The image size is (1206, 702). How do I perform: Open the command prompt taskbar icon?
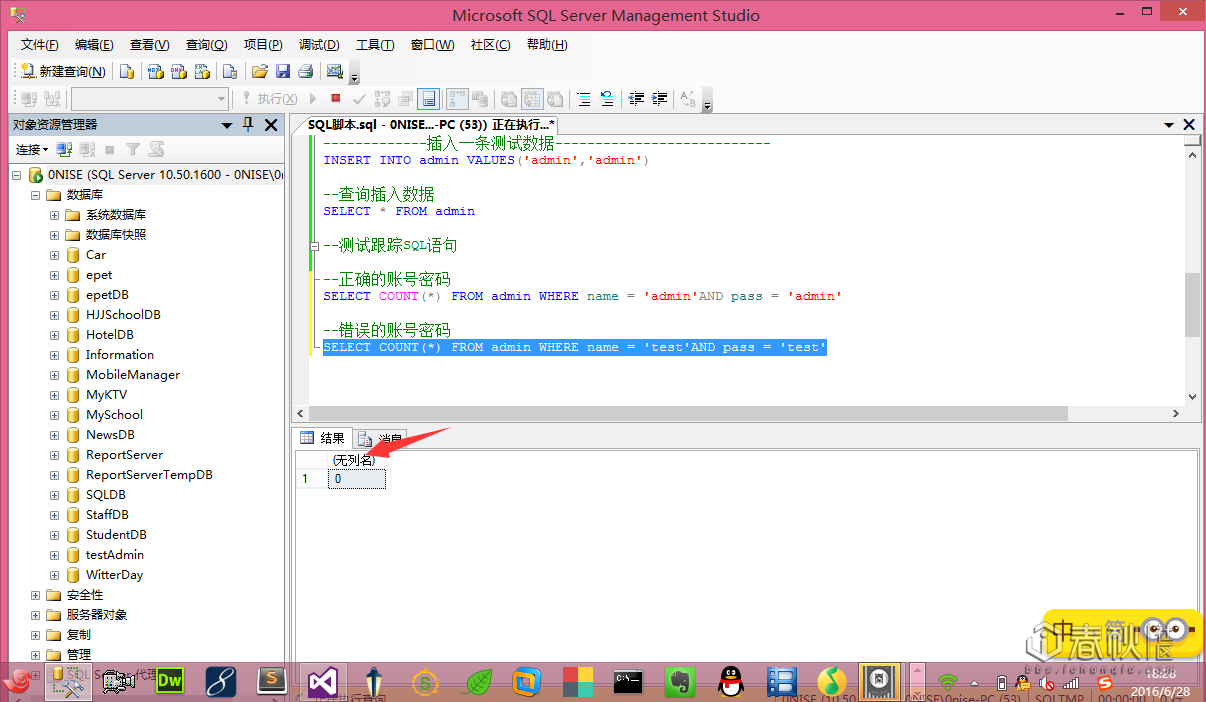click(628, 682)
